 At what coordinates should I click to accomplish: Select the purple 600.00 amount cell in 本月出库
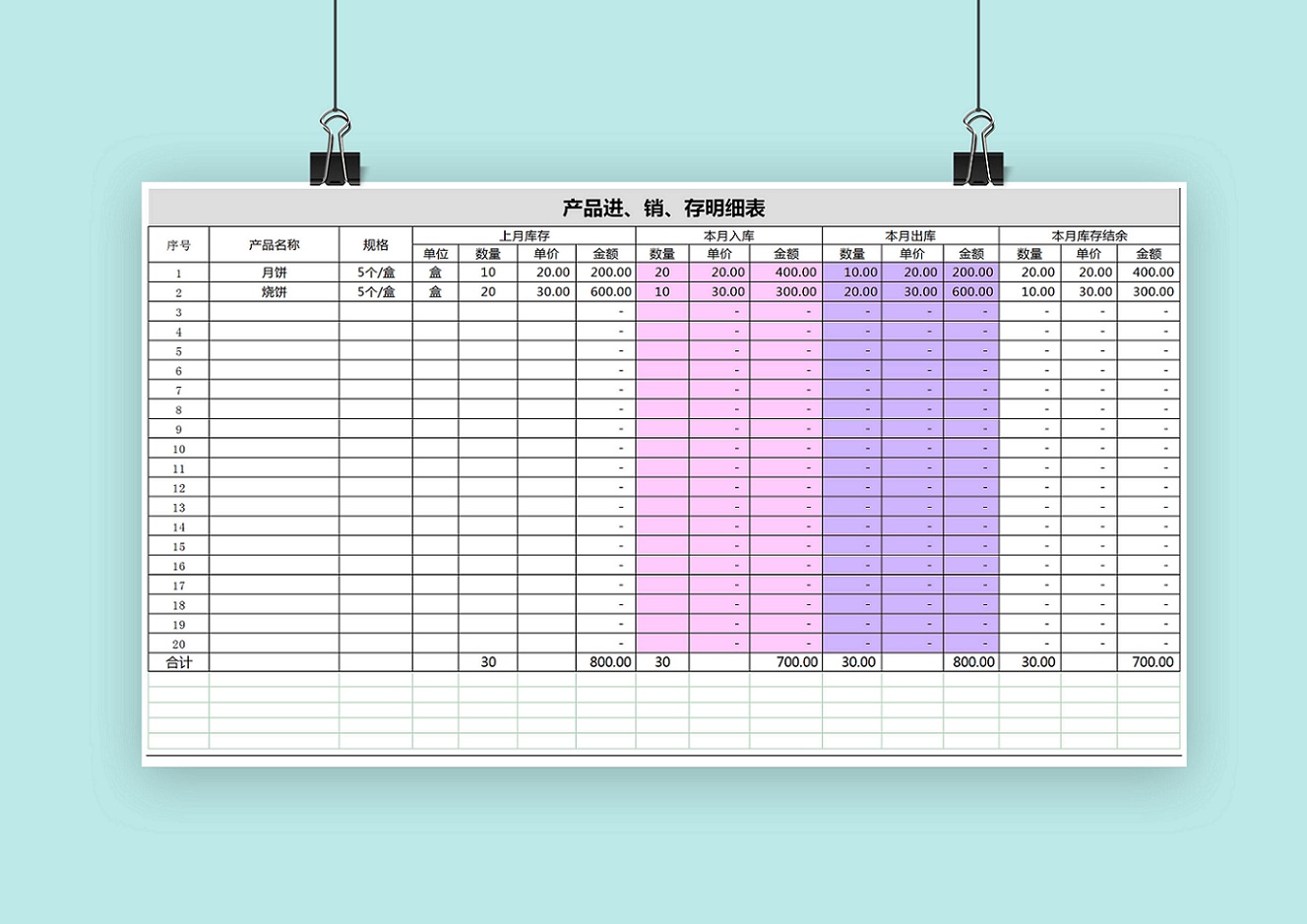pyautogui.click(x=971, y=292)
